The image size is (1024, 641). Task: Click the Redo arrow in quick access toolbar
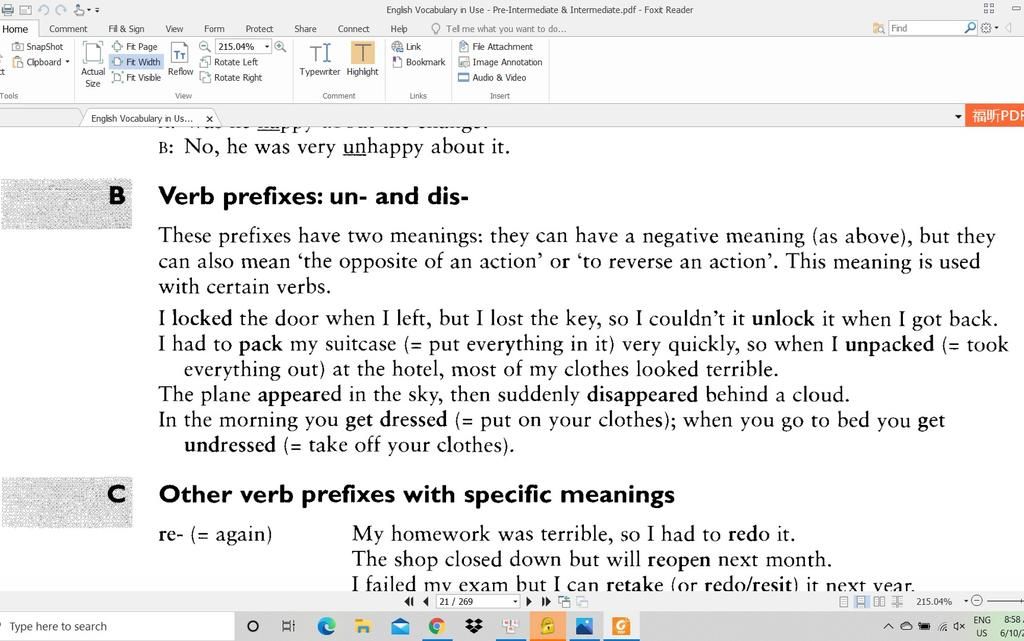click(x=61, y=10)
